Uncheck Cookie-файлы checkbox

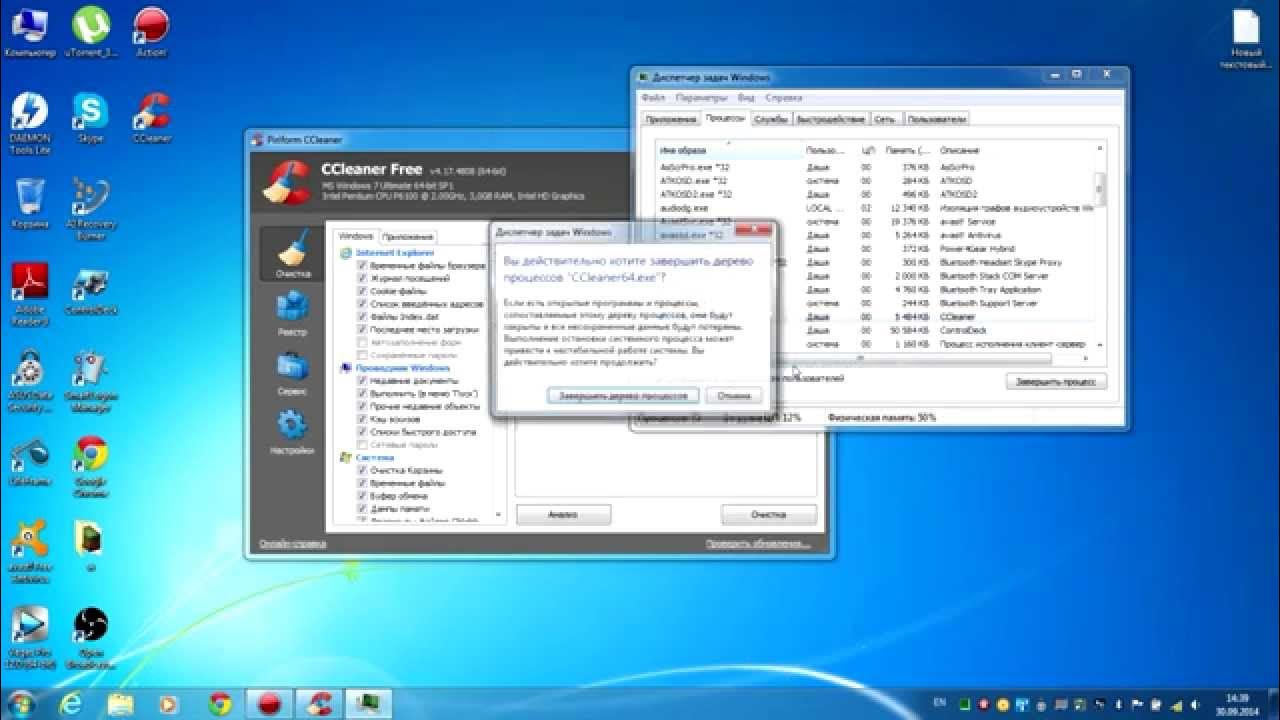[x=362, y=291]
